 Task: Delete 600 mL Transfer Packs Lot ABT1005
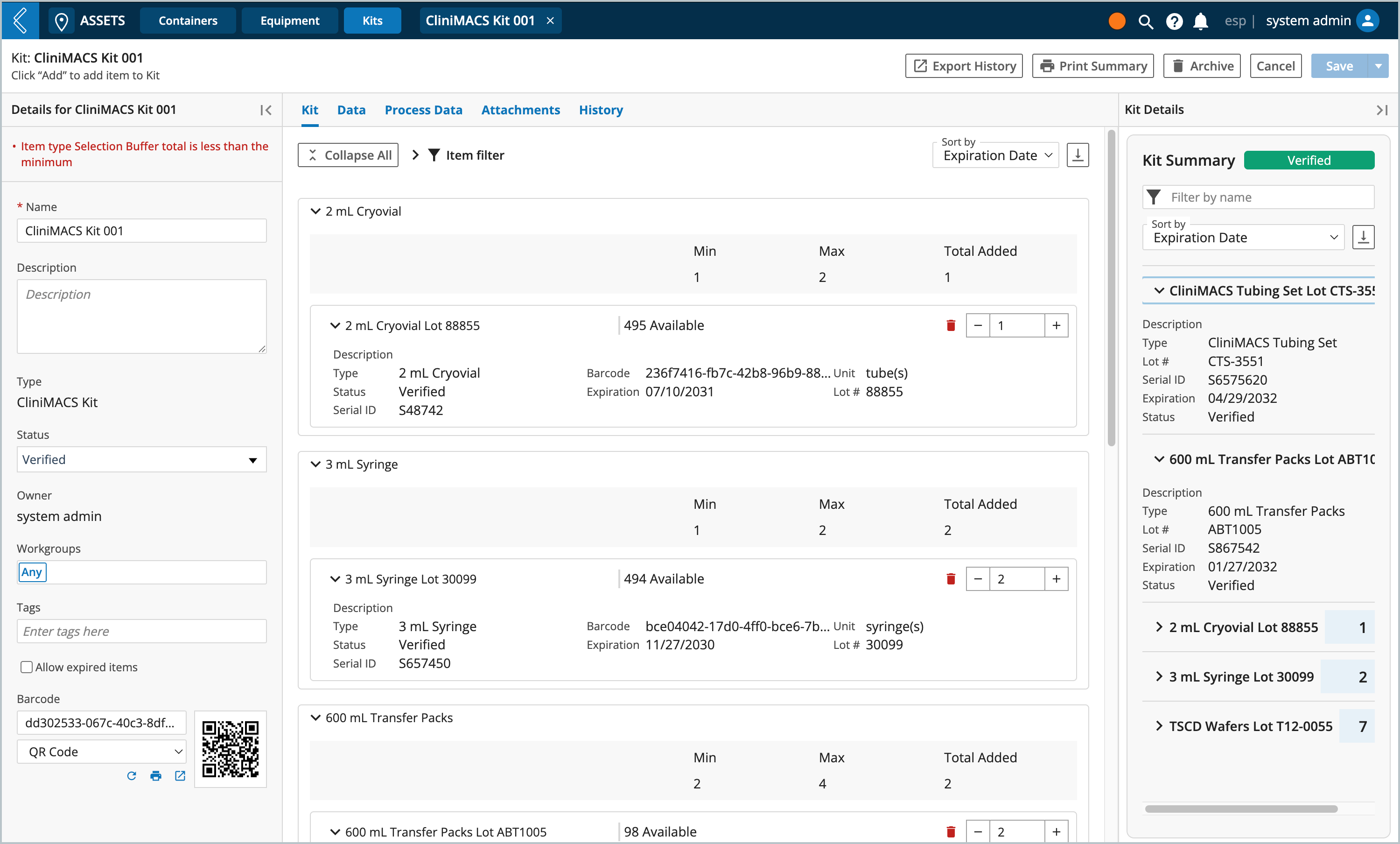951,832
